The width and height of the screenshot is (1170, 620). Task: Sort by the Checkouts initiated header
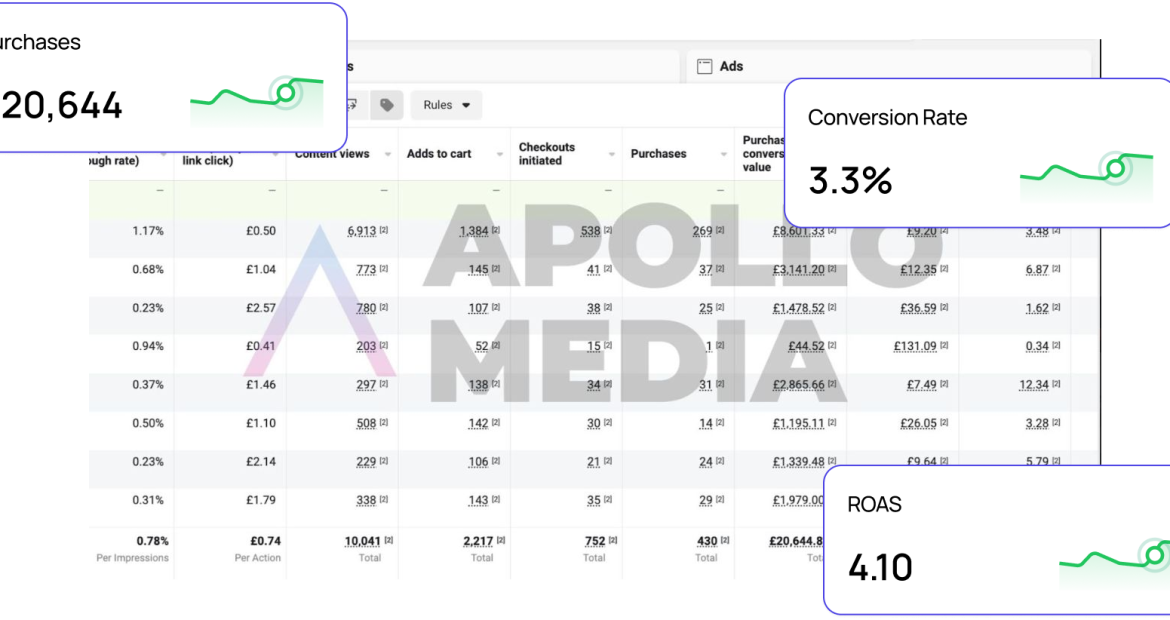pos(547,154)
